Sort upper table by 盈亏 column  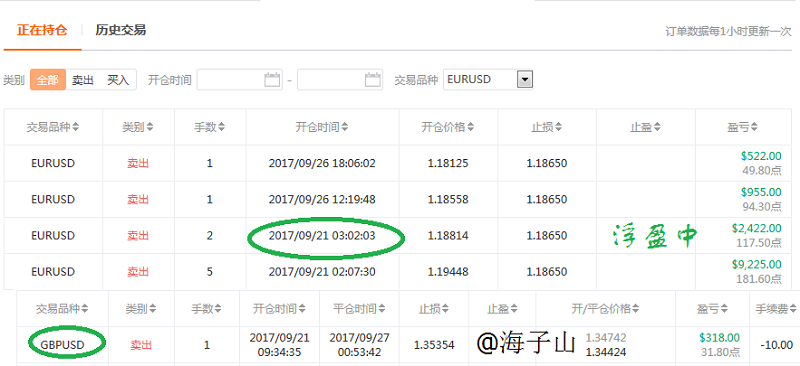coord(743,127)
